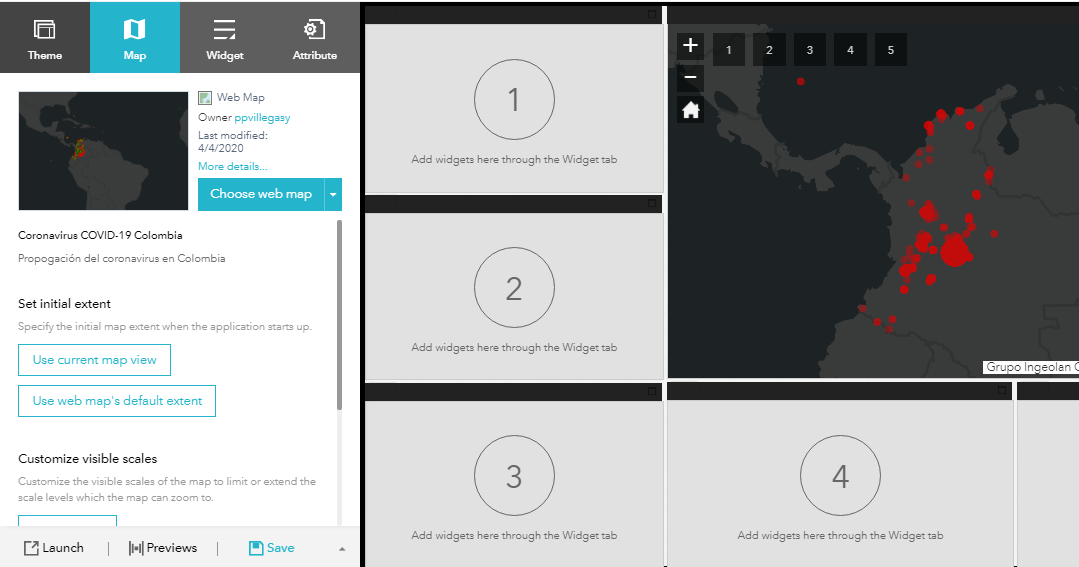Expand the Choose web map dropdown arrow
This screenshot has width=1079, height=567.
[333, 194]
